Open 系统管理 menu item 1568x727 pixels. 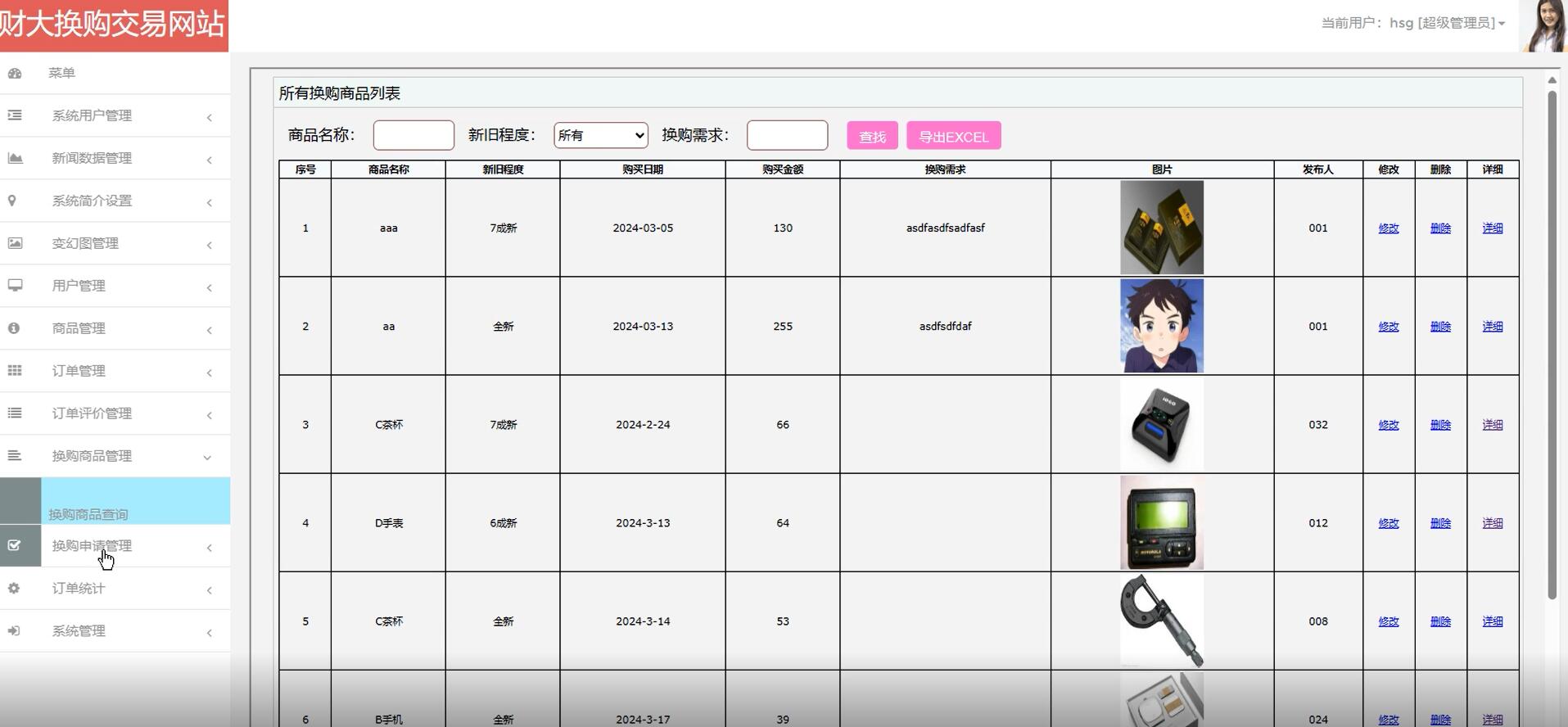click(x=115, y=631)
